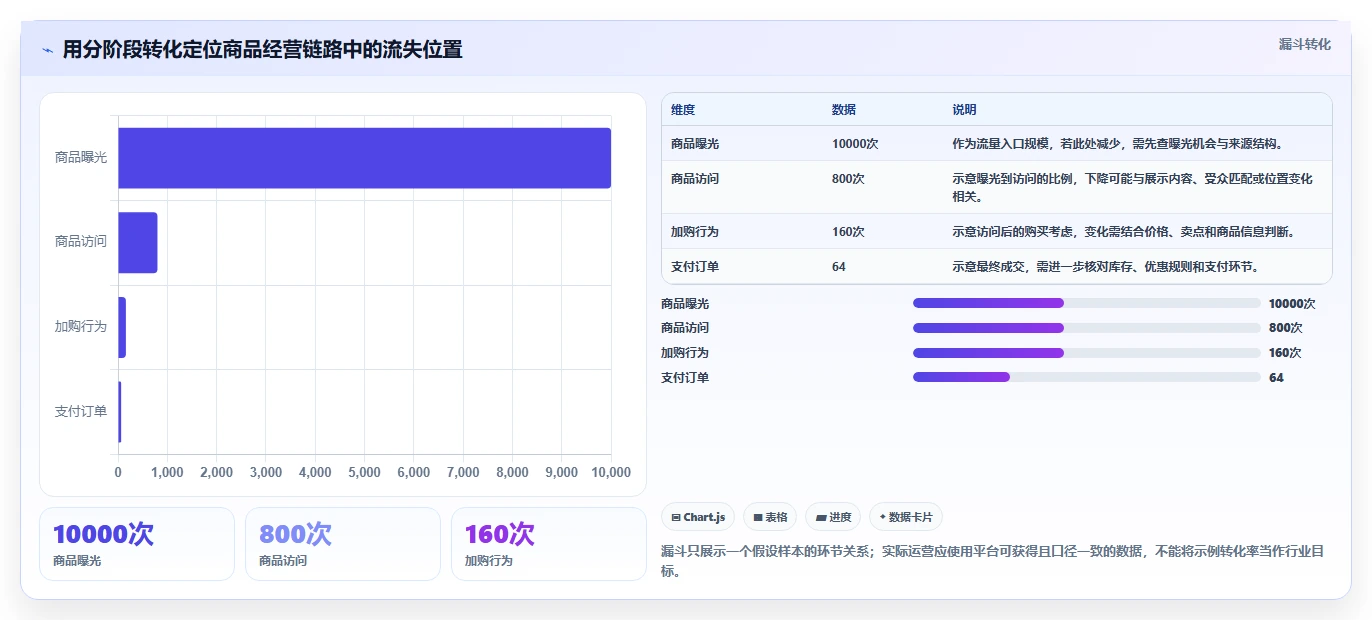Click the 商品曝光 label beside the progress bars

tap(685, 304)
